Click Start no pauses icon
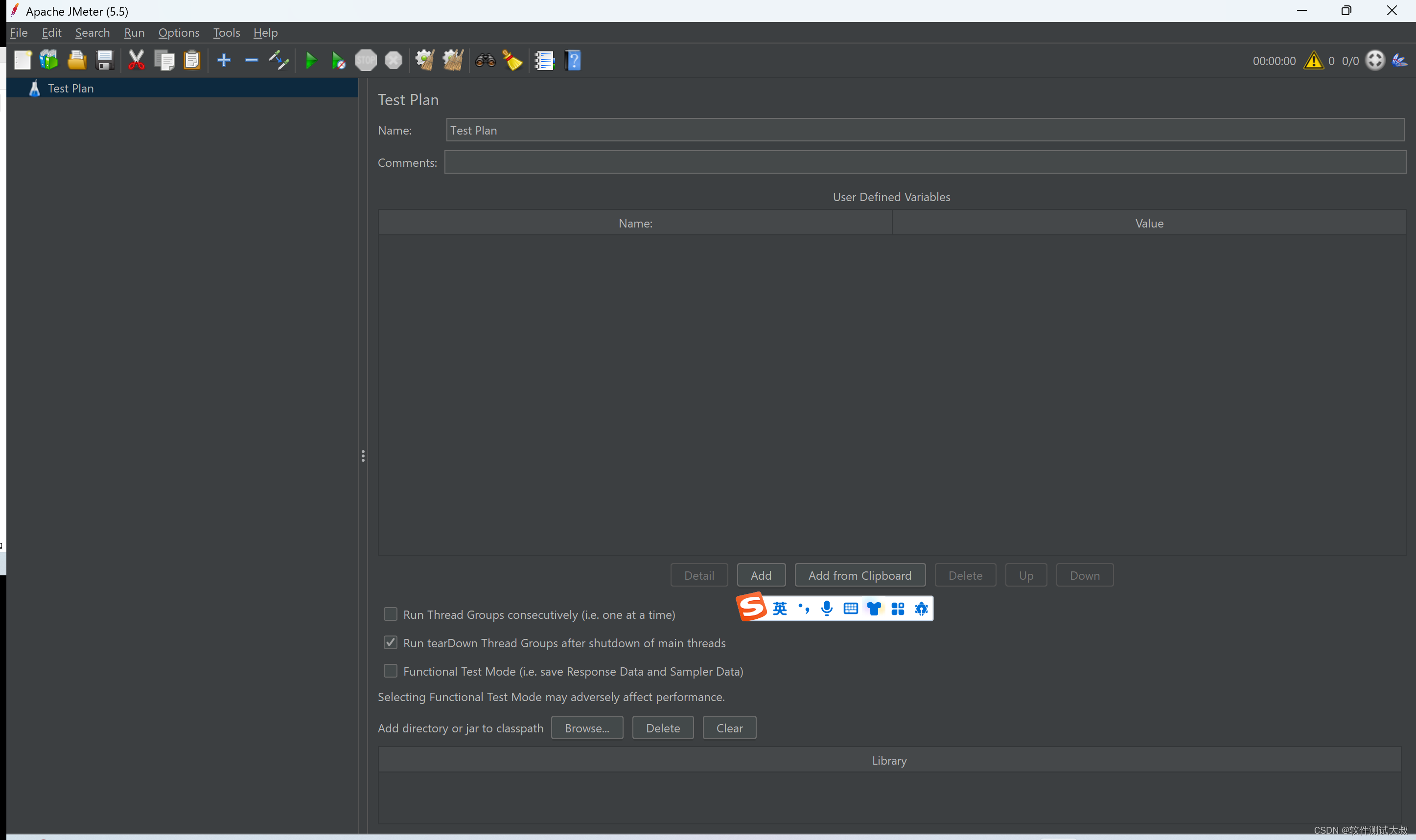The width and height of the screenshot is (1416, 840). point(338,60)
